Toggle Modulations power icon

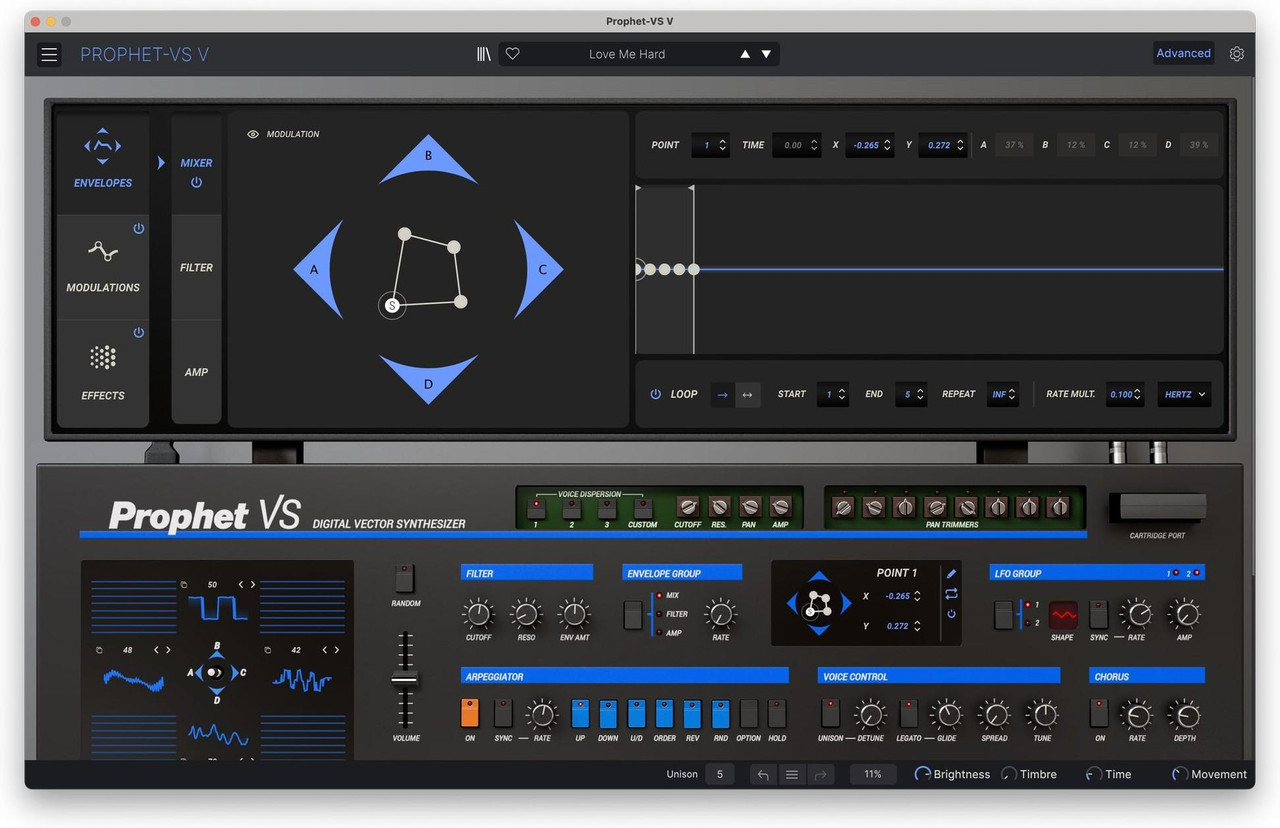(139, 228)
